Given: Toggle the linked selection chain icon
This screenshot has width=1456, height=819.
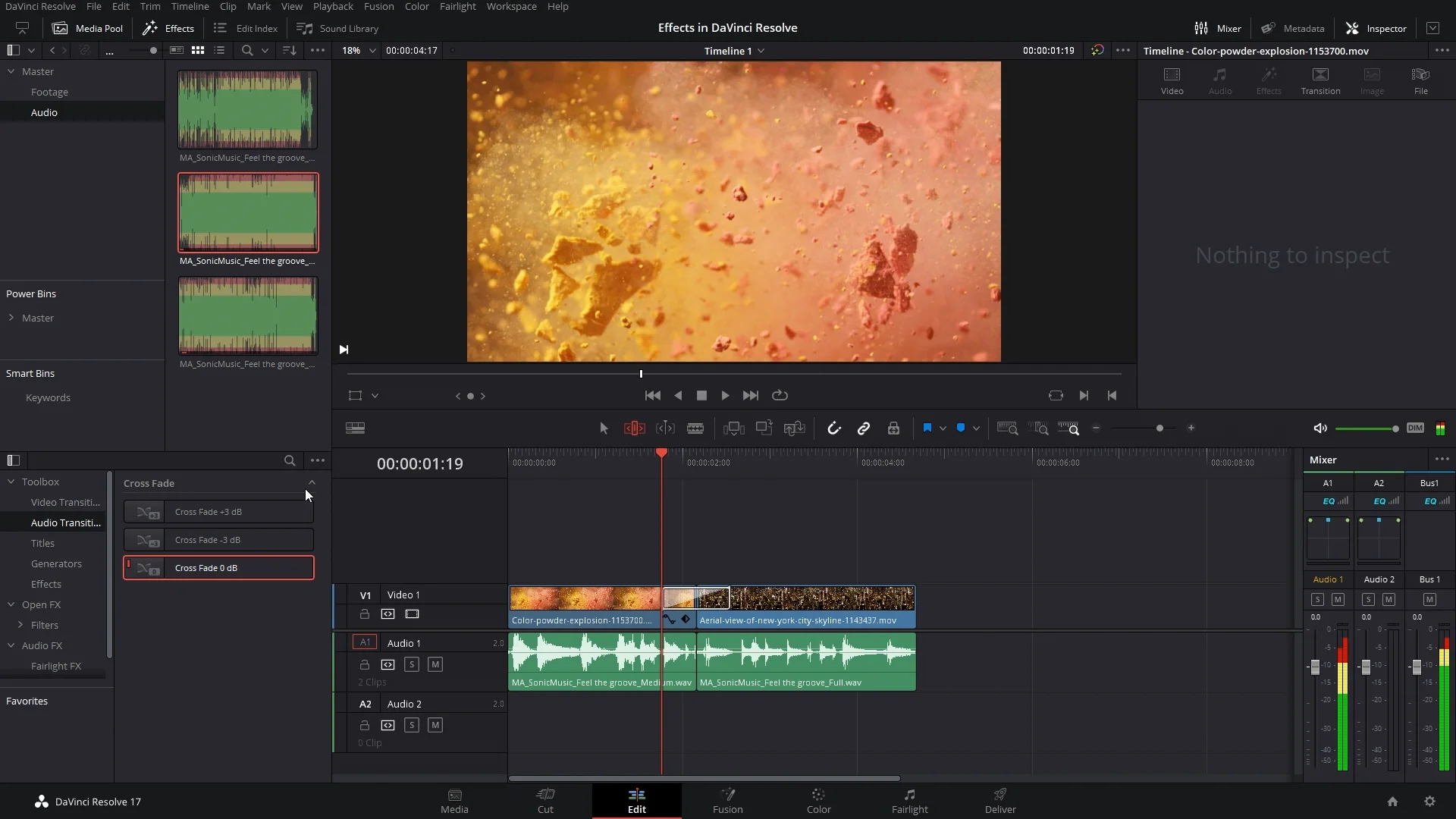Looking at the screenshot, I should (863, 428).
